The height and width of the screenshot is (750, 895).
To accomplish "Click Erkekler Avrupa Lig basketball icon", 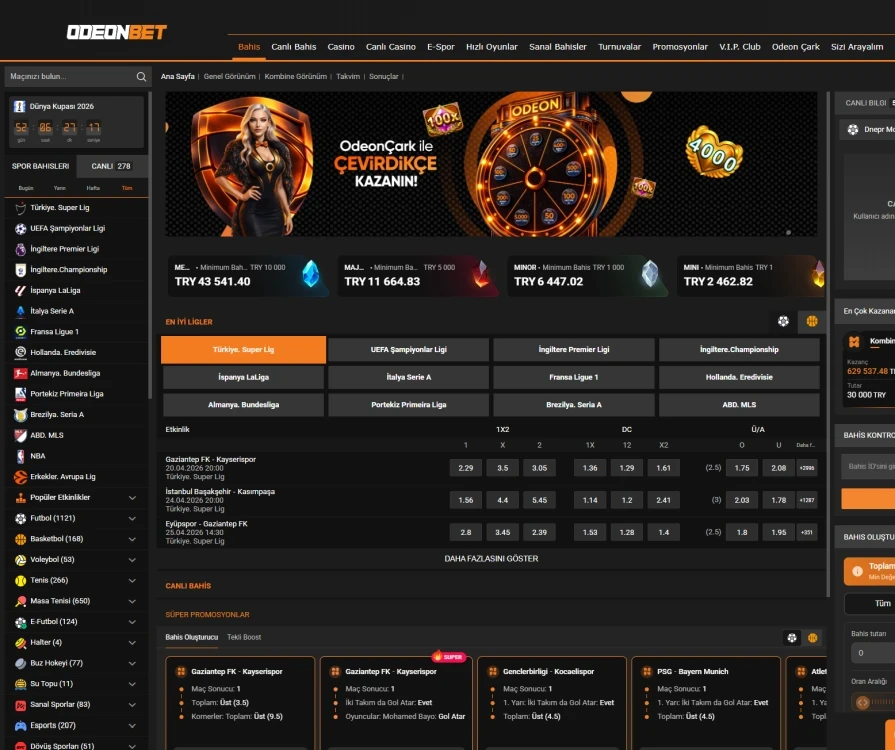I will (x=21, y=477).
